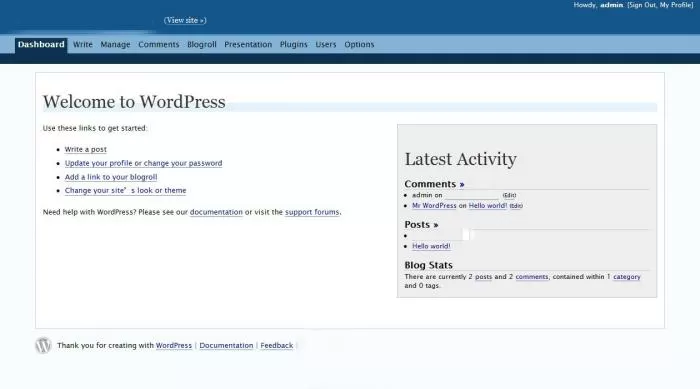Select Blogroll in the navigation bar
700x389 pixels.
[202, 45]
